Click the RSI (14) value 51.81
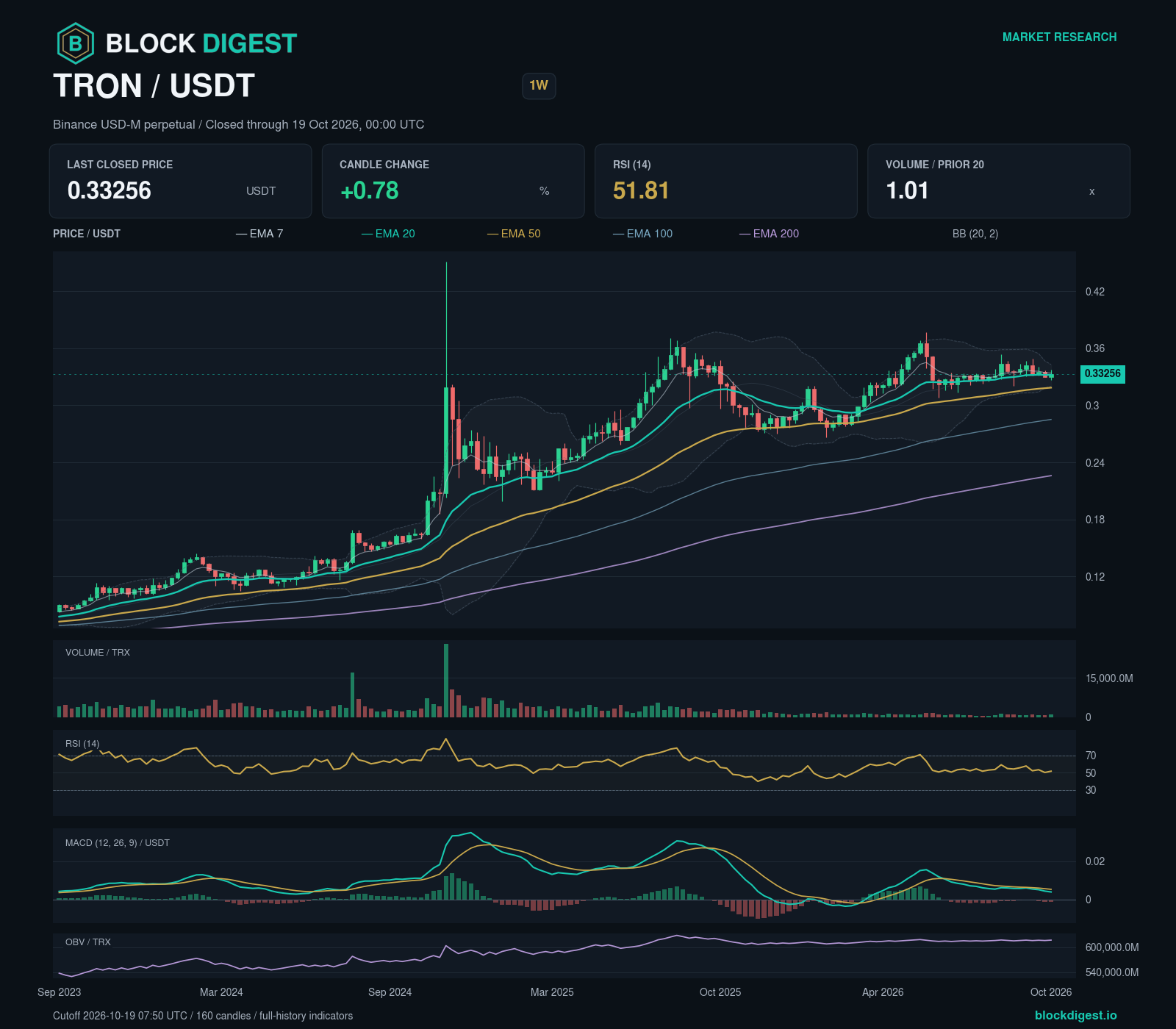This screenshot has height=1029, width=1176. point(641,190)
